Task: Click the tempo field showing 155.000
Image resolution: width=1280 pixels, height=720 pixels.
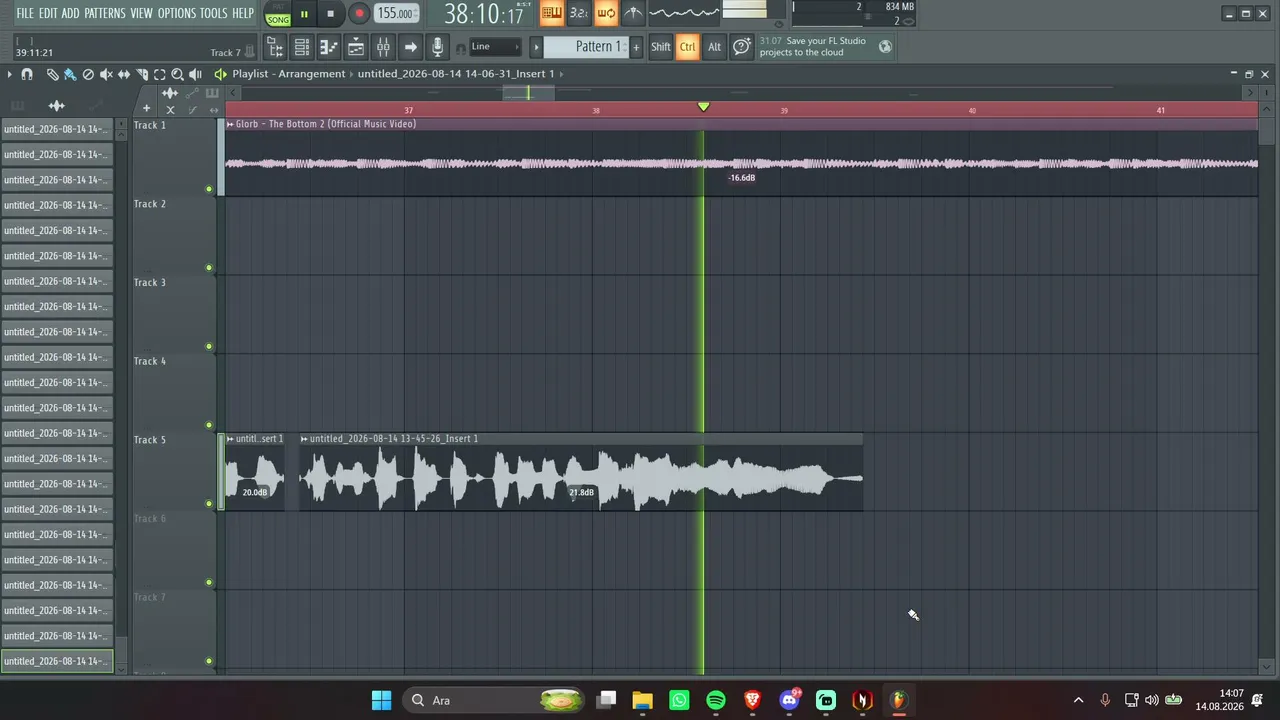Action: pos(396,14)
